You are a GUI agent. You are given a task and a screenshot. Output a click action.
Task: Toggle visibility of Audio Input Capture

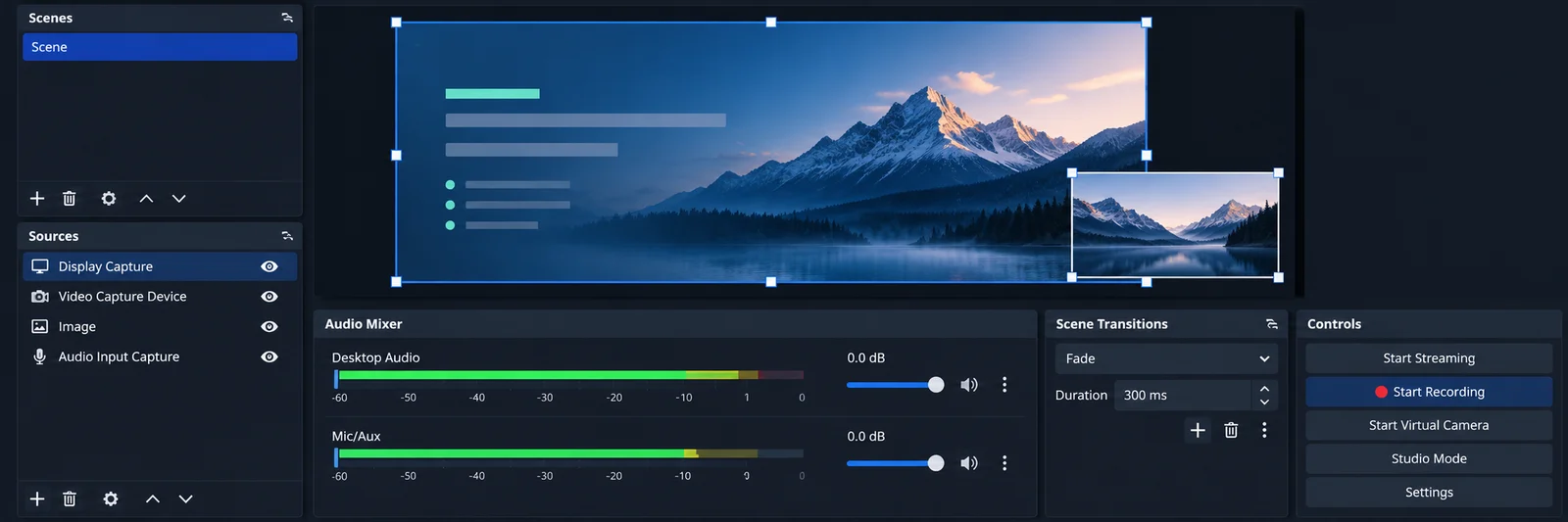pyautogui.click(x=269, y=357)
